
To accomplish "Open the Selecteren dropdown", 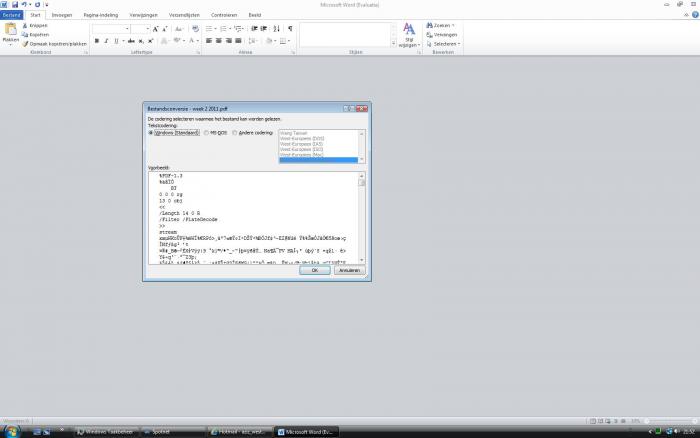I will [443, 44].
